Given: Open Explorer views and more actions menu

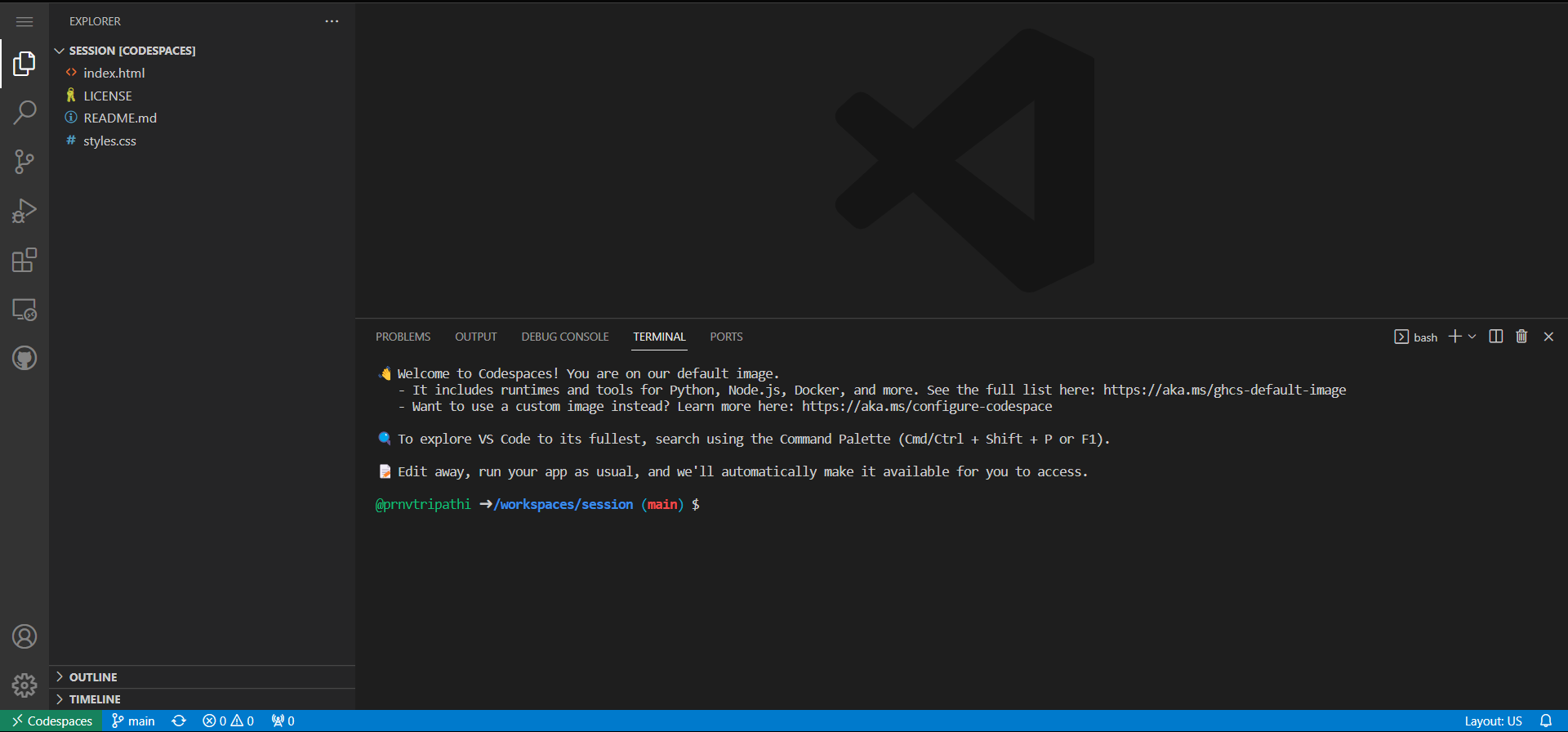Looking at the screenshot, I should point(332,21).
